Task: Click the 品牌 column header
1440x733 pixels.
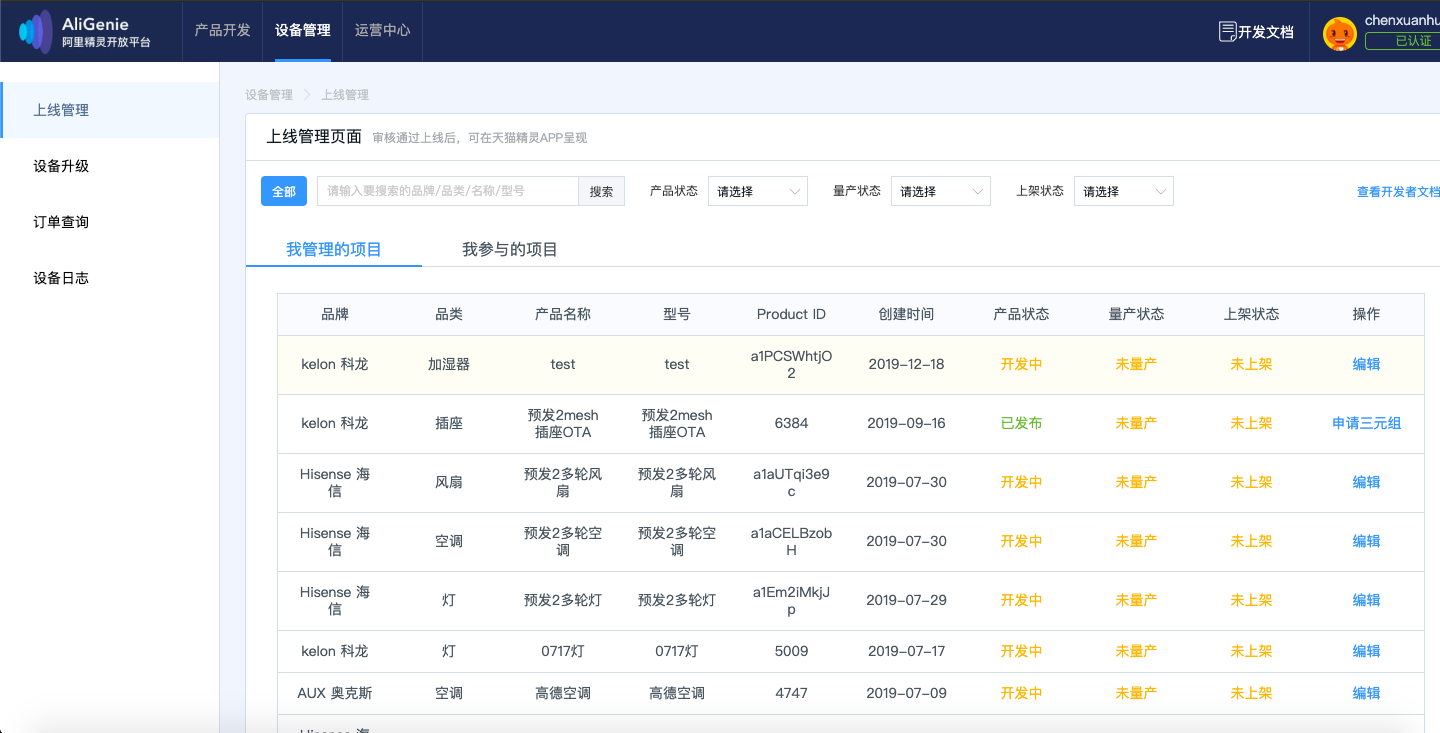Action: (335, 314)
